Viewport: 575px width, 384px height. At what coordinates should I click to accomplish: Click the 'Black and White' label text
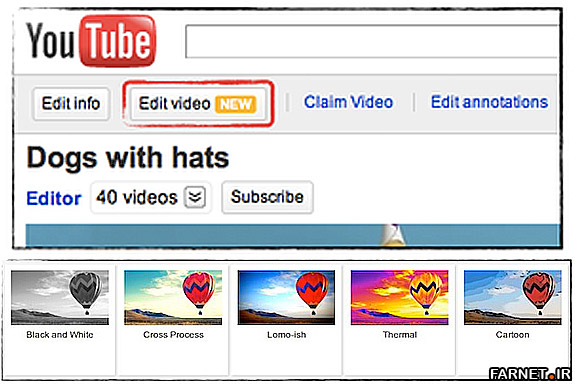60,334
